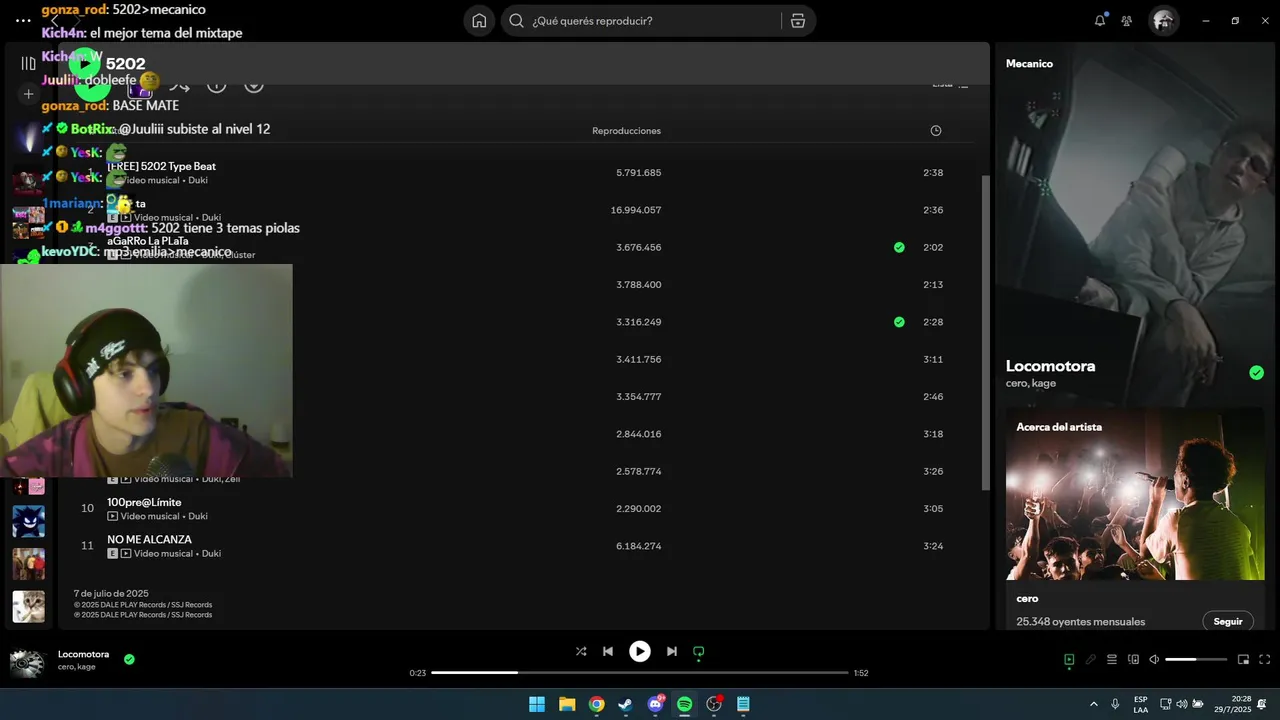Viewport: 1280px width, 720px height.
Task: Show hidden system tray icons chevron
Action: pyautogui.click(x=1092, y=704)
